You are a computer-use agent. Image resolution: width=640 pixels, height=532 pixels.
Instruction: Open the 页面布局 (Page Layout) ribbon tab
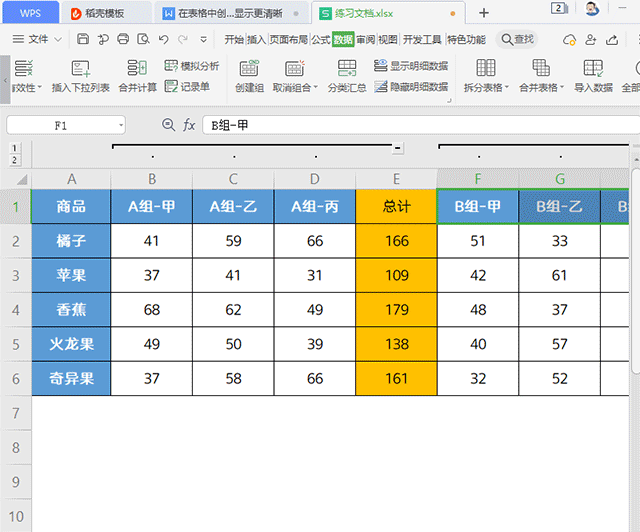pos(287,39)
